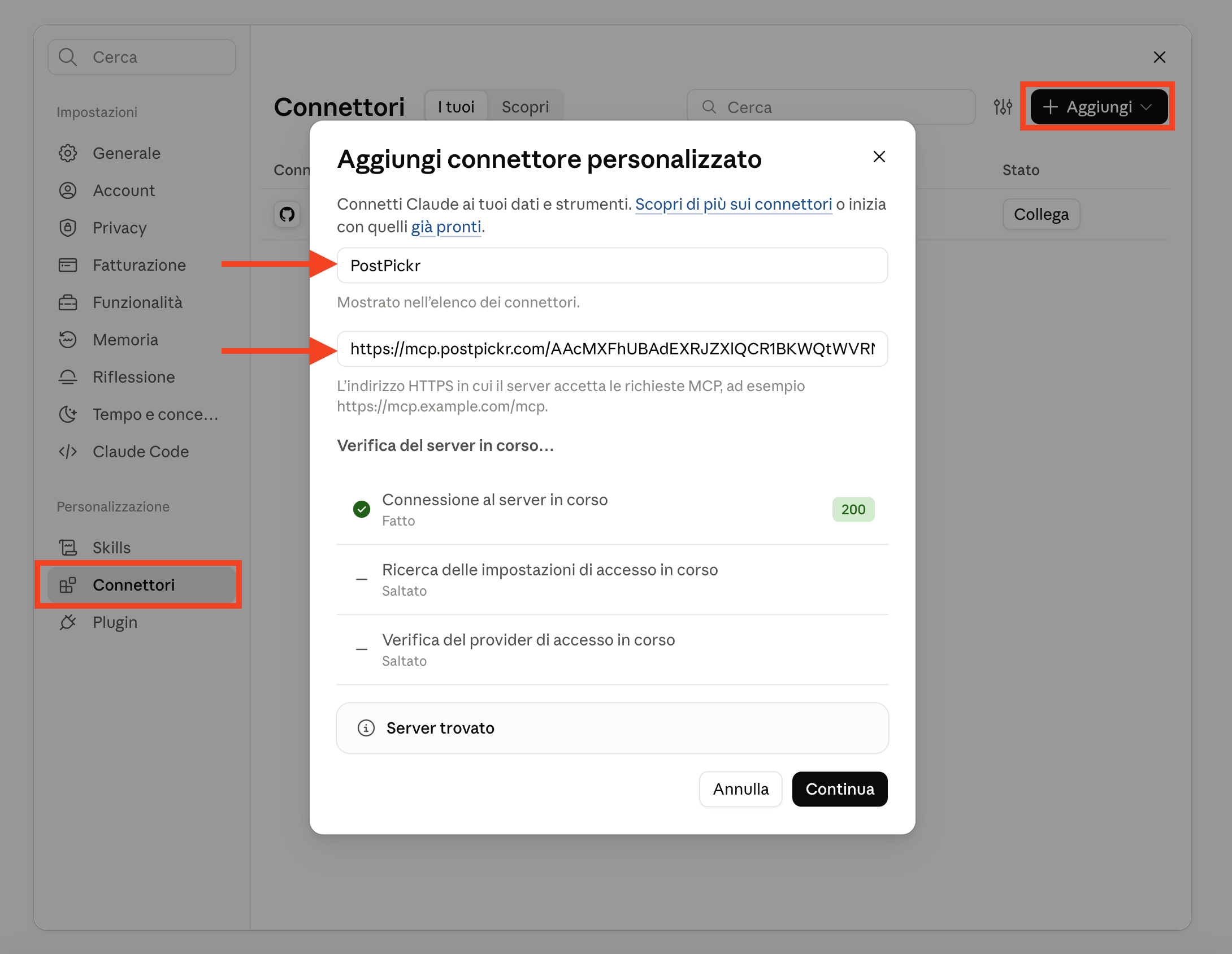This screenshot has width=1232, height=954.
Task: Click the 200 status badge
Action: coord(853,509)
